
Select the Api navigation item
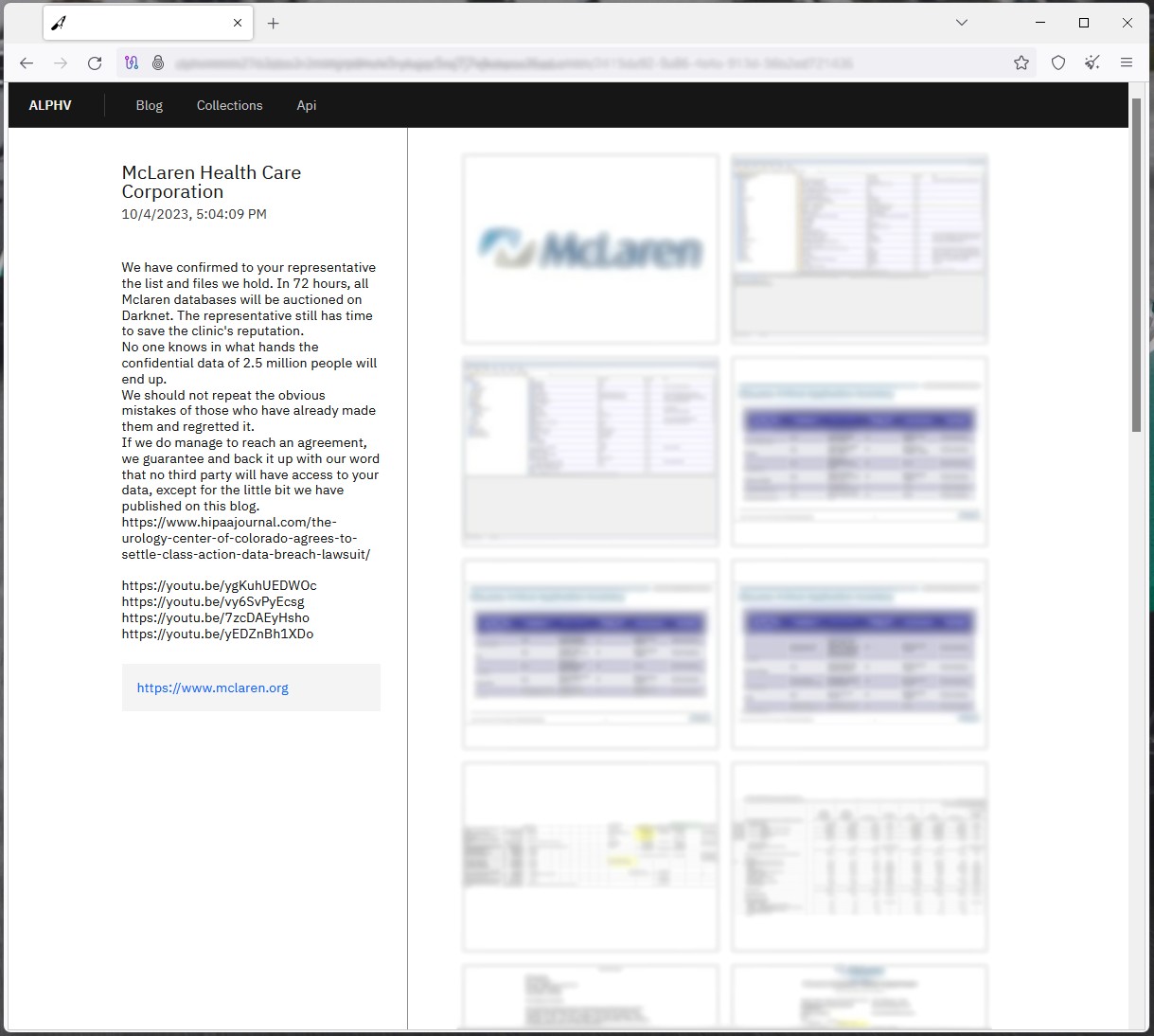pos(306,105)
